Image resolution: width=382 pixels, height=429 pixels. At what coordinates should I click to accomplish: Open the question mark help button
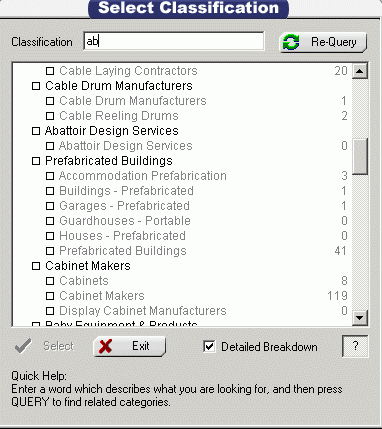pyautogui.click(x=355, y=346)
